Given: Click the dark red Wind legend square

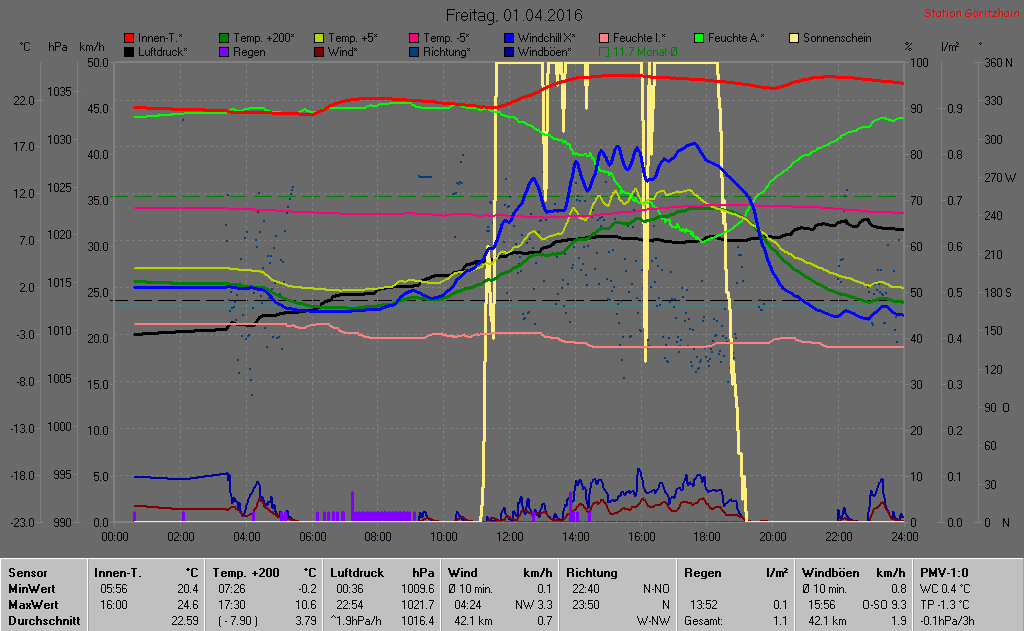Looking at the screenshot, I should click(320, 52).
